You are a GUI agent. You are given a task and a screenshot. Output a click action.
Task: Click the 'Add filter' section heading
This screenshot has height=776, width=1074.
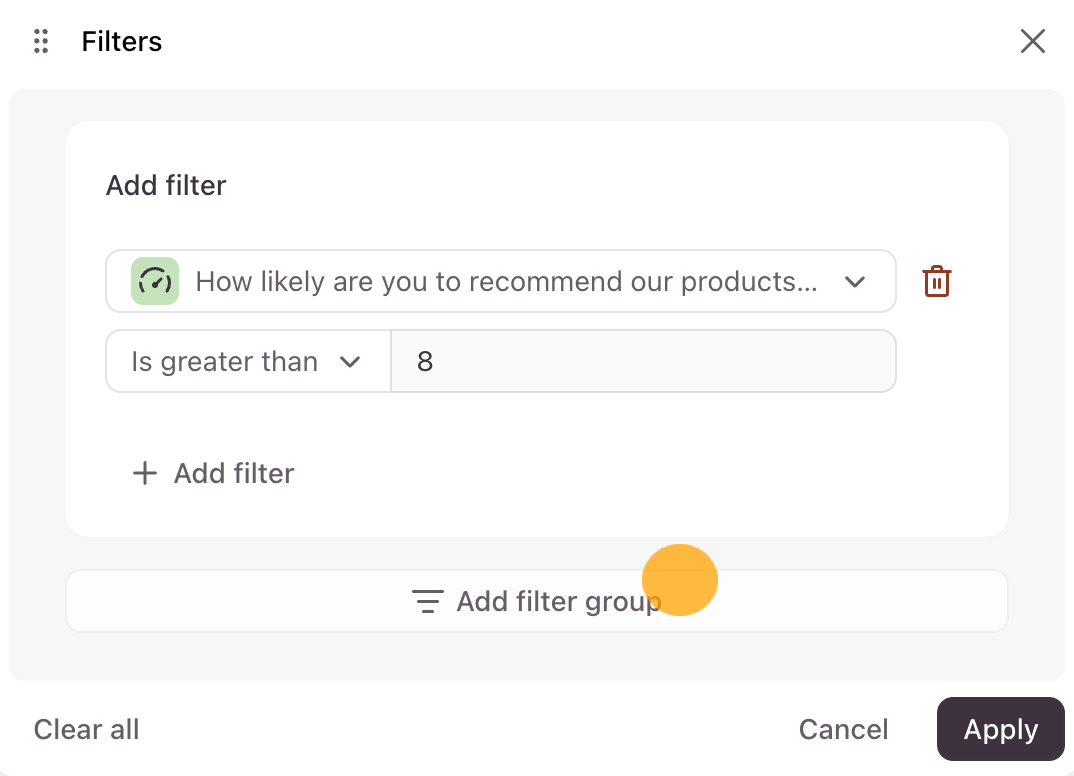[x=166, y=185]
